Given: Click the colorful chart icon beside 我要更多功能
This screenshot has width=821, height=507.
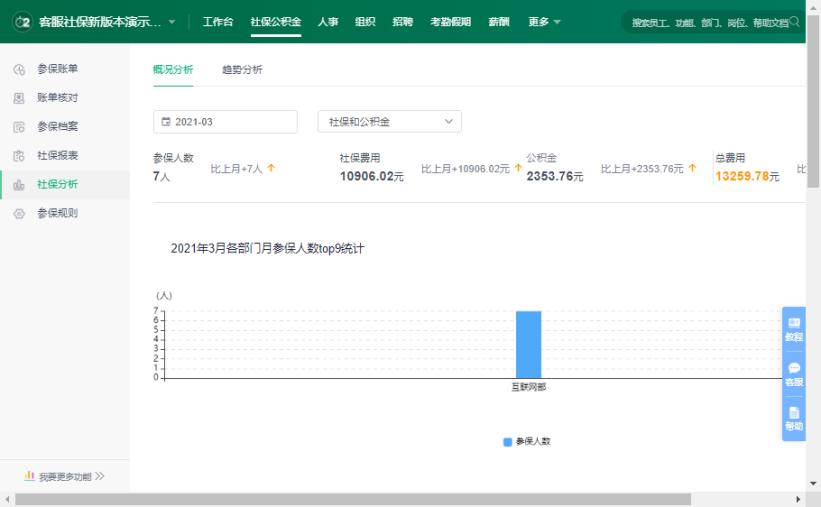Looking at the screenshot, I should (x=29, y=476).
